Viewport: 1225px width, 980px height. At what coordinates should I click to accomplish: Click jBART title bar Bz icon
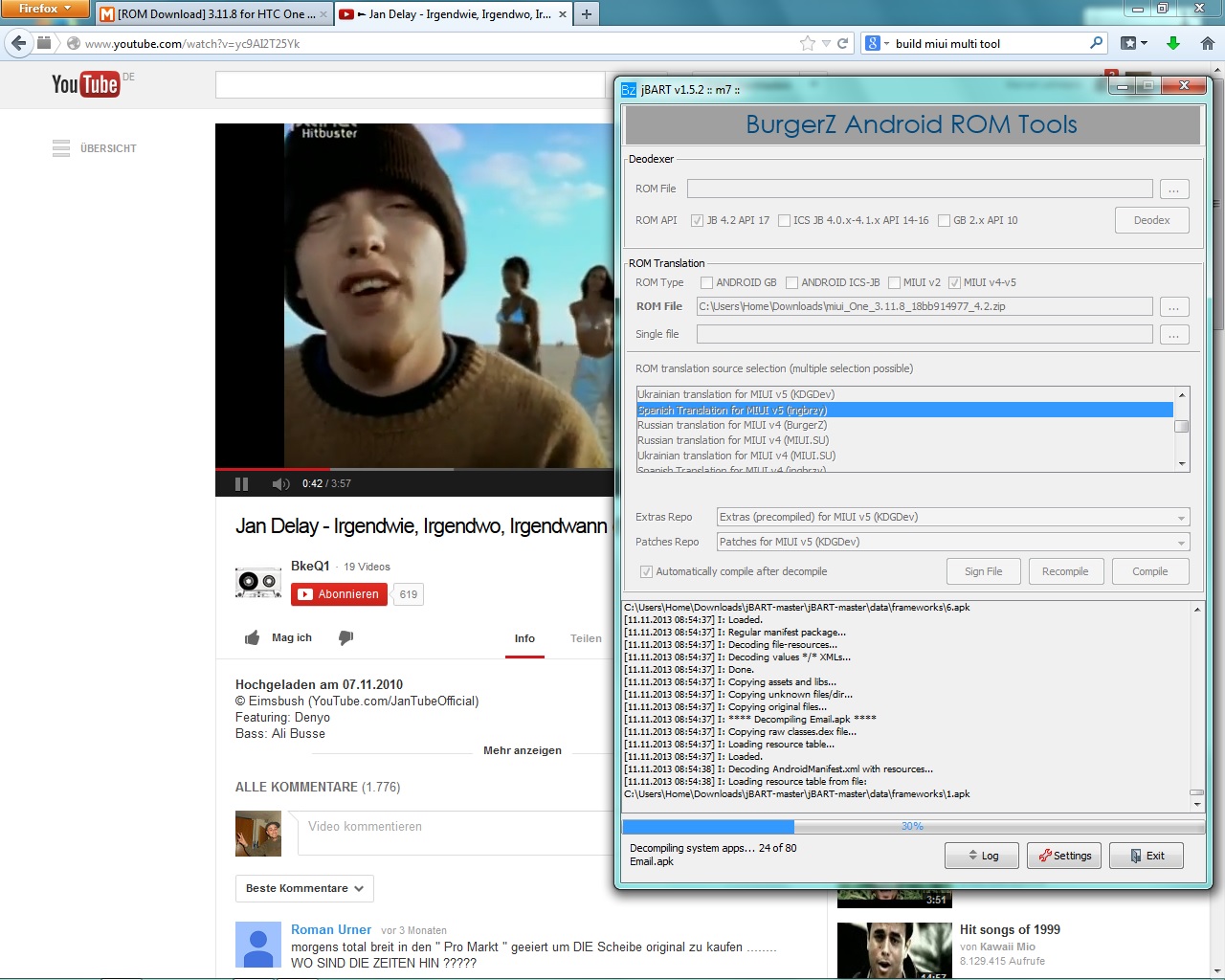pyautogui.click(x=629, y=90)
